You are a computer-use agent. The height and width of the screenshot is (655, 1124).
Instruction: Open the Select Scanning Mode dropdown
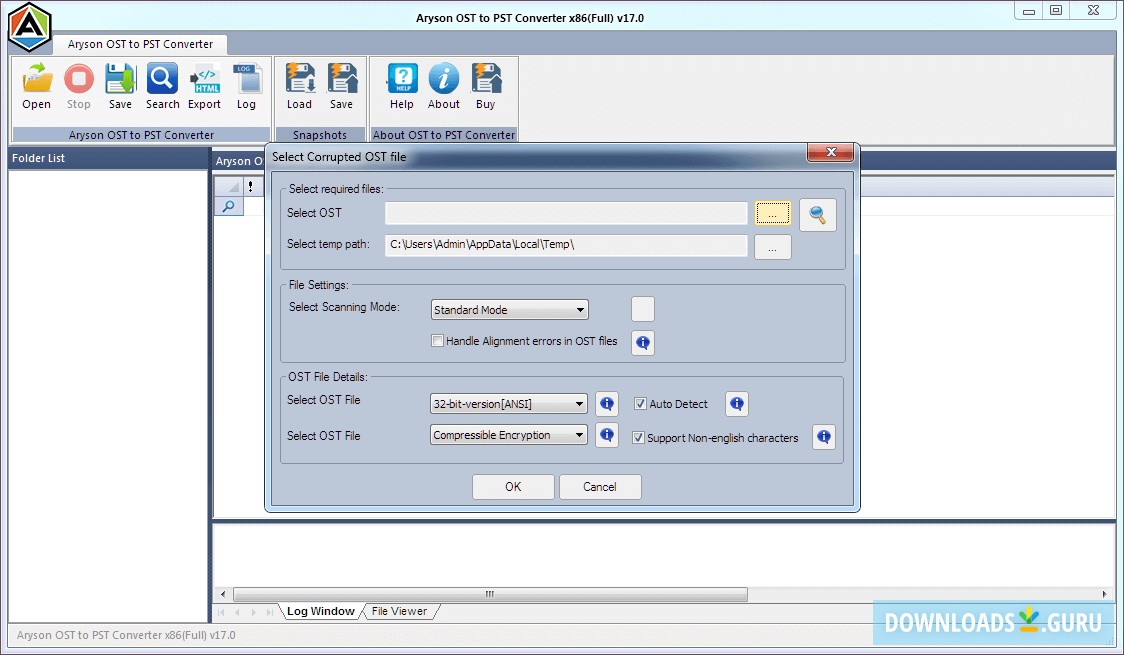(x=580, y=309)
